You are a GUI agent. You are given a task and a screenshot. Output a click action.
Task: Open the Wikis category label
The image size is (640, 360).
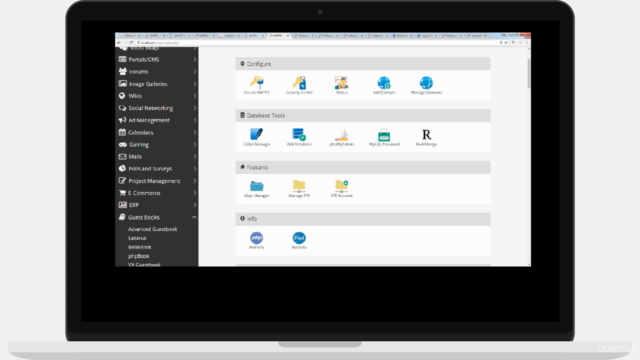point(135,96)
